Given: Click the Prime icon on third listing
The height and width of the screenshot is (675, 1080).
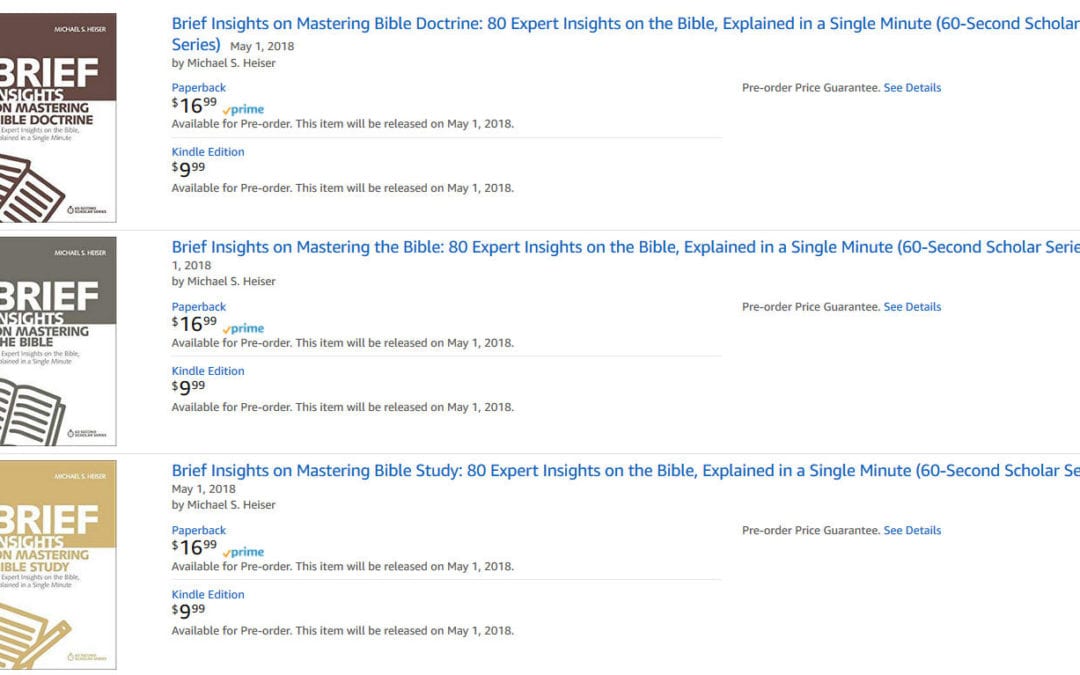Looking at the screenshot, I should 243,552.
